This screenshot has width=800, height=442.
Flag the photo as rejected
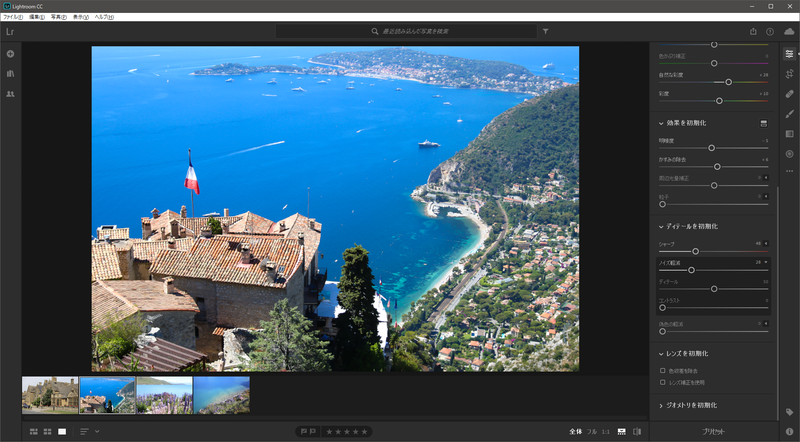click(312, 432)
